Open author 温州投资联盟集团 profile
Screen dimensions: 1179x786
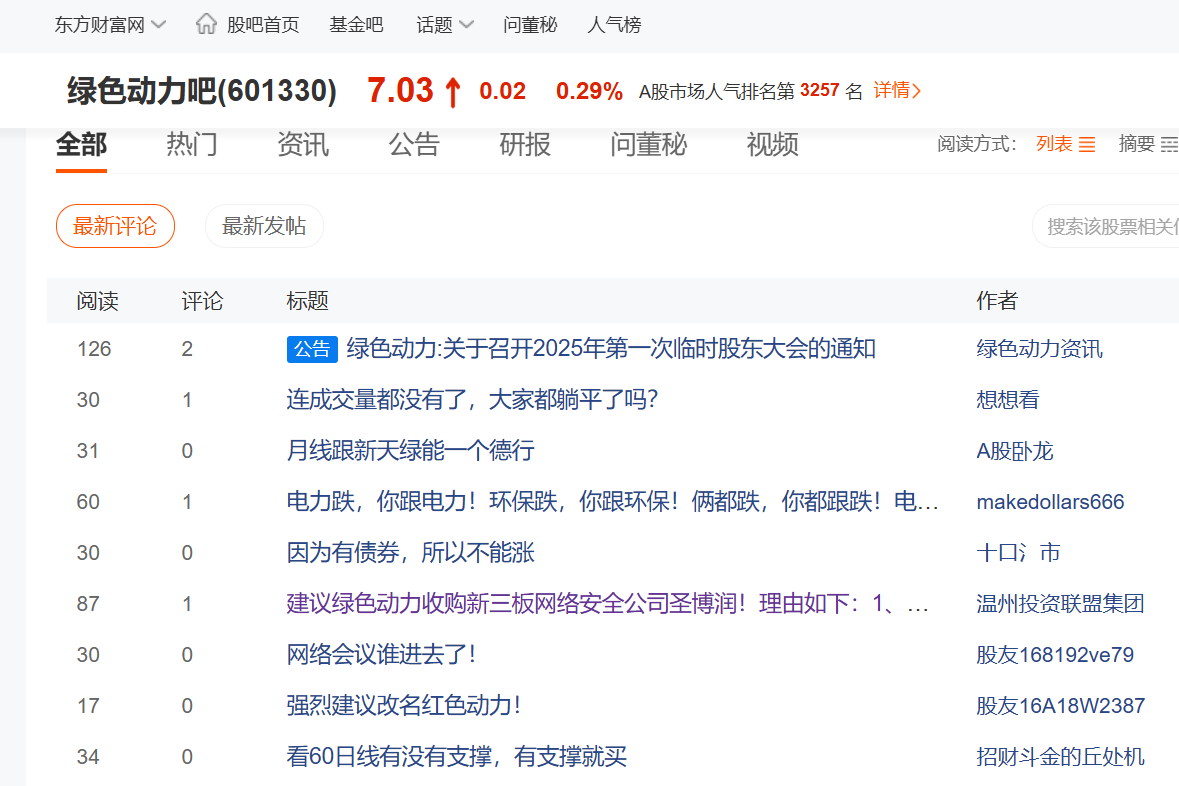tap(1060, 603)
